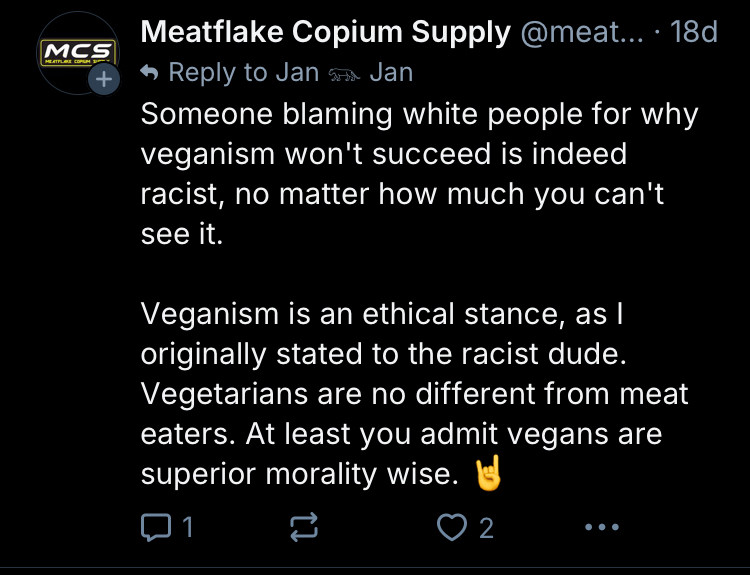Like the post with the heart icon
Image resolution: width=750 pixels, height=575 pixels.
[x=452, y=527]
